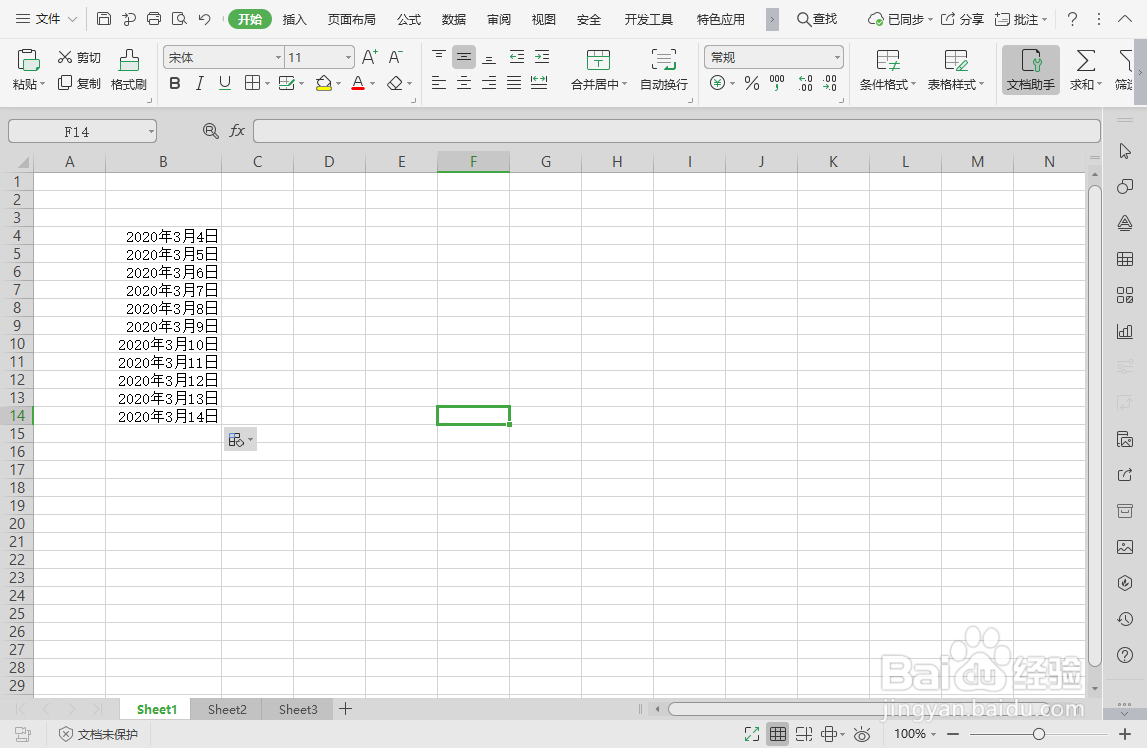Switch to Sheet2 tab
Viewport: 1147px width, 748px height.
(227, 709)
